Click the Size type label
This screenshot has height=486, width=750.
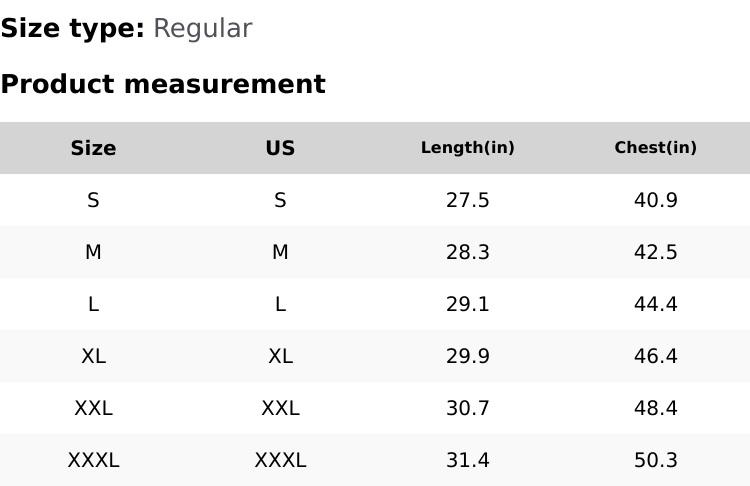(x=72, y=28)
